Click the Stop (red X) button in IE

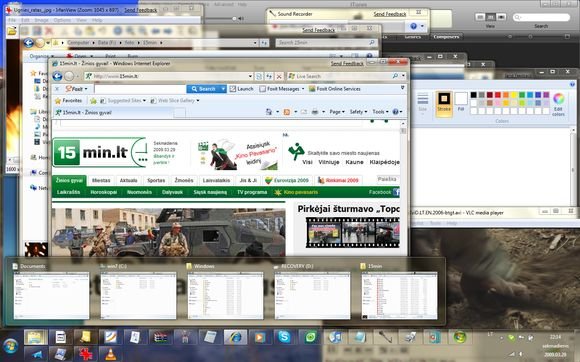point(279,76)
